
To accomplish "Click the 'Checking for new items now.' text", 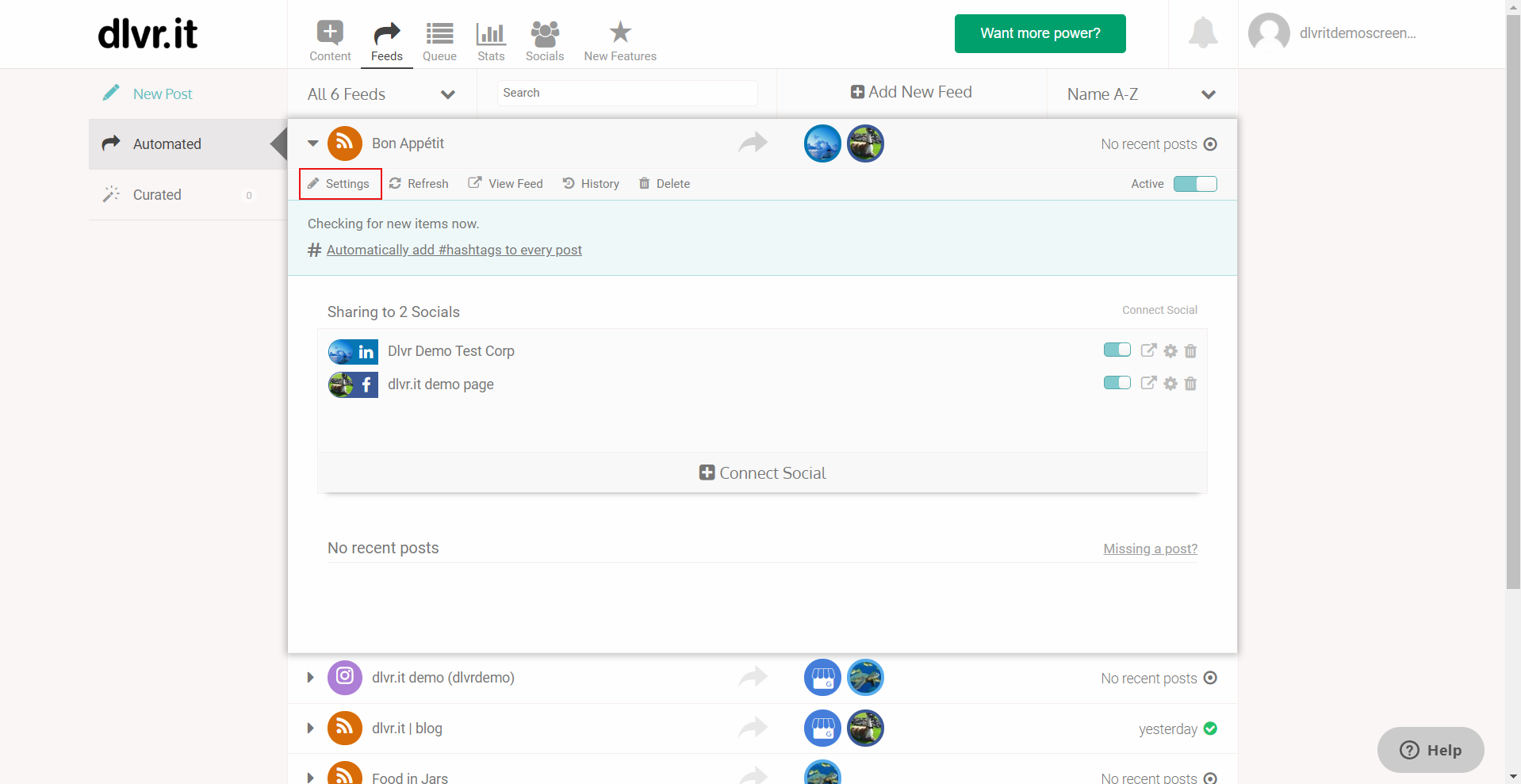I will coord(393,224).
